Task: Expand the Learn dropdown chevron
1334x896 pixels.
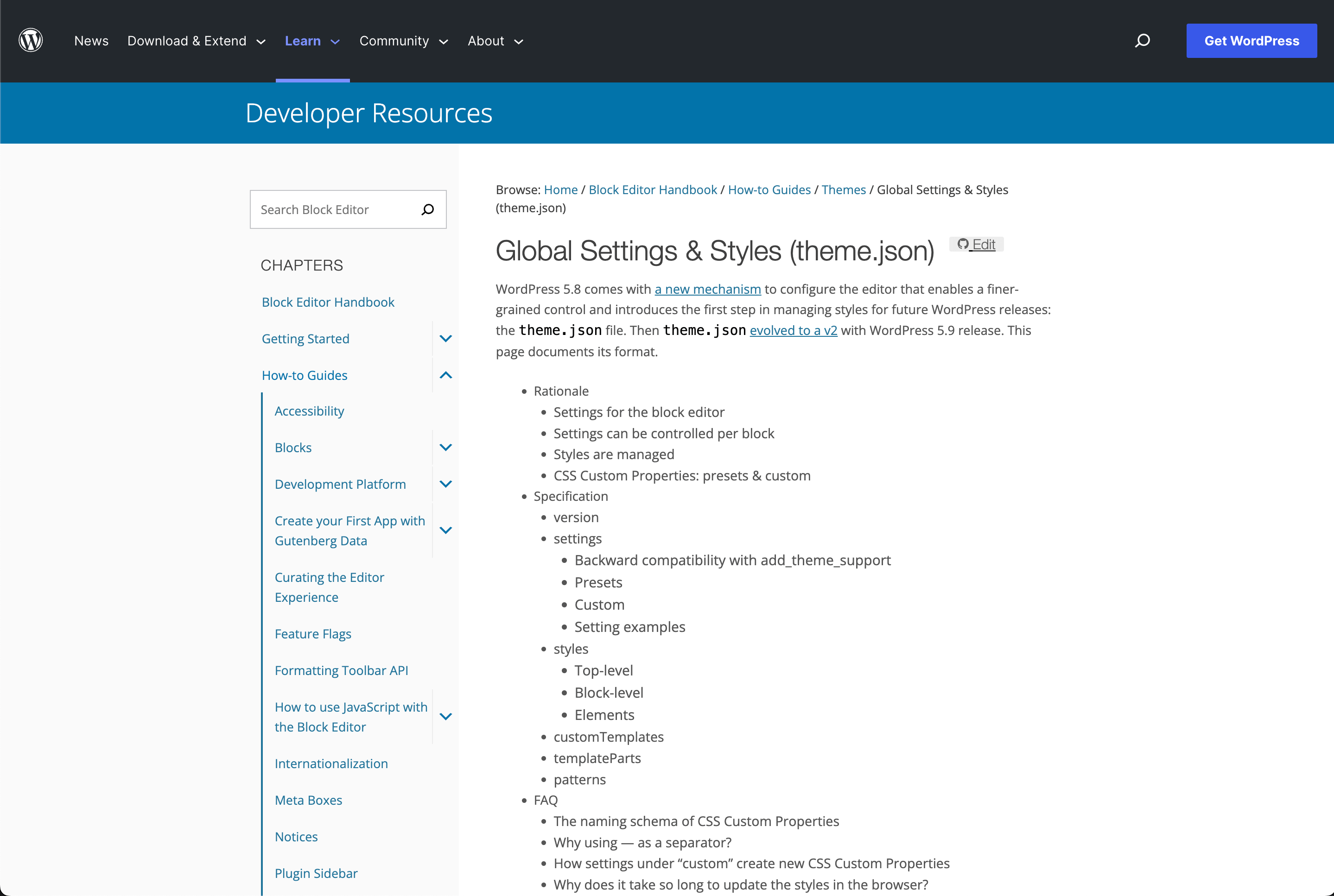Action: [336, 42]
